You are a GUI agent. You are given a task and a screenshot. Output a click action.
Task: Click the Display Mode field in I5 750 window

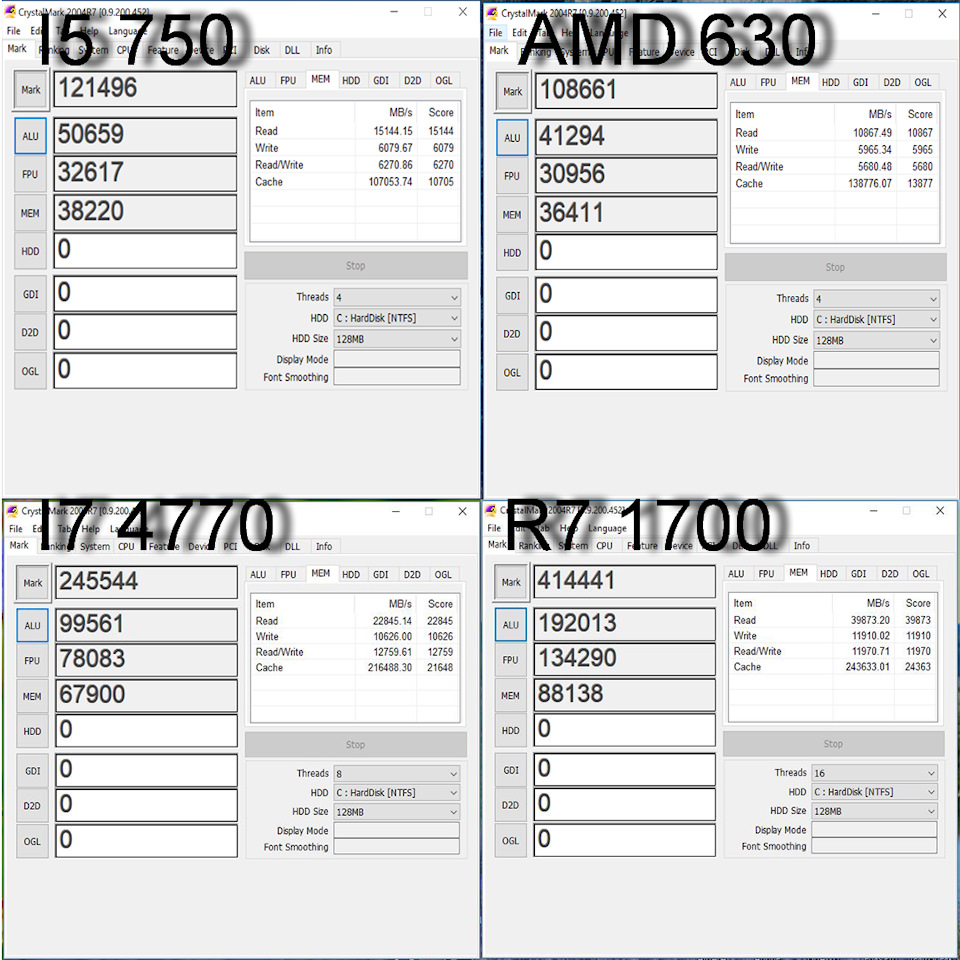[x=397, y=359]
